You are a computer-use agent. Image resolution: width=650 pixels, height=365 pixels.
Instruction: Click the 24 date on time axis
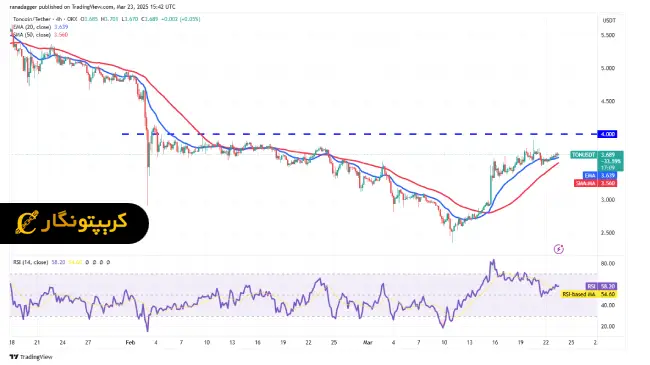(x=63, y=343)
